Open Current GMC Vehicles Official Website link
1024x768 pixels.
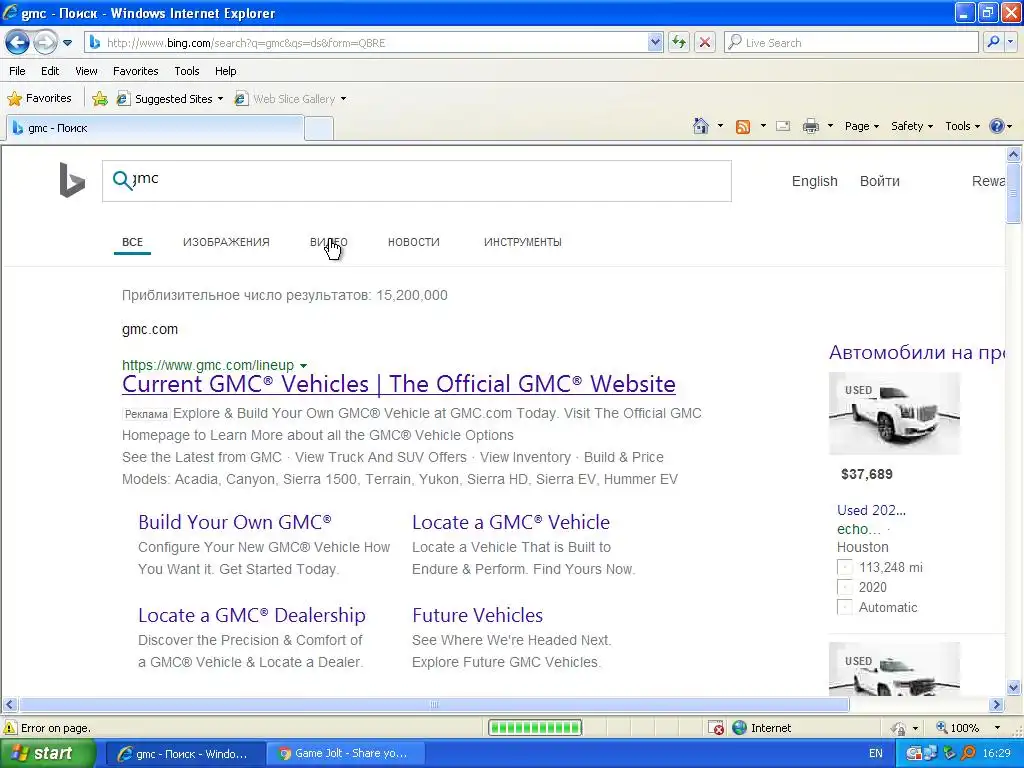398,384
